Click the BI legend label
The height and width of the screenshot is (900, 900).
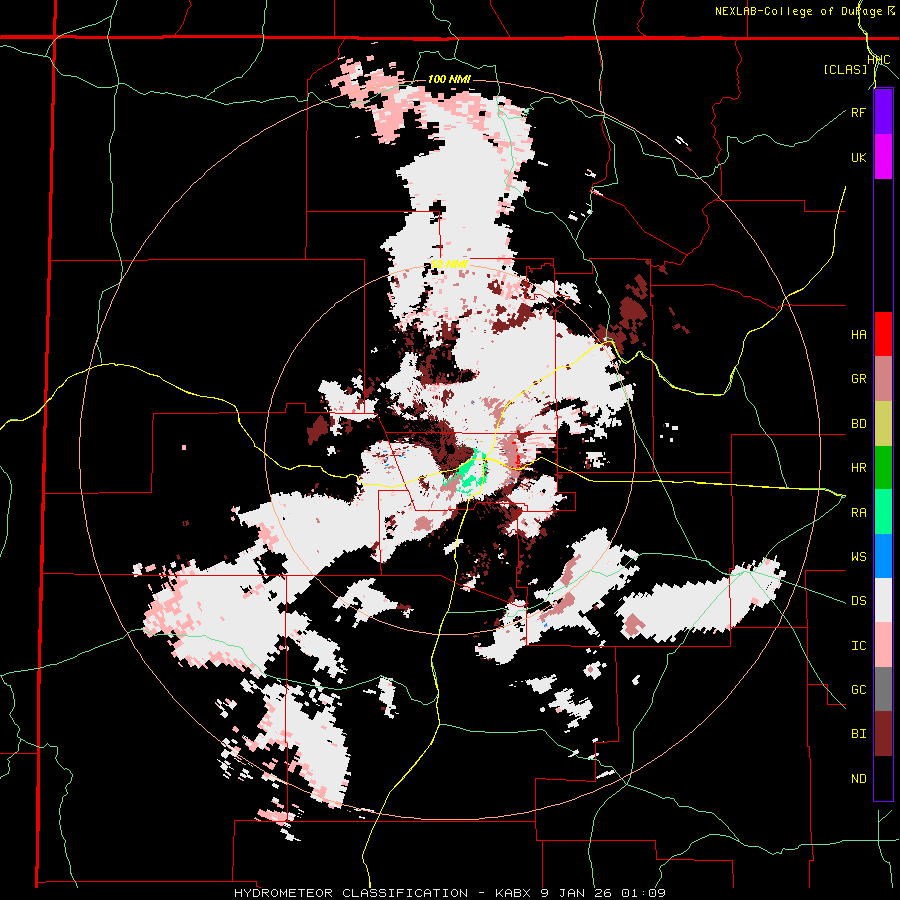point(858,734)
